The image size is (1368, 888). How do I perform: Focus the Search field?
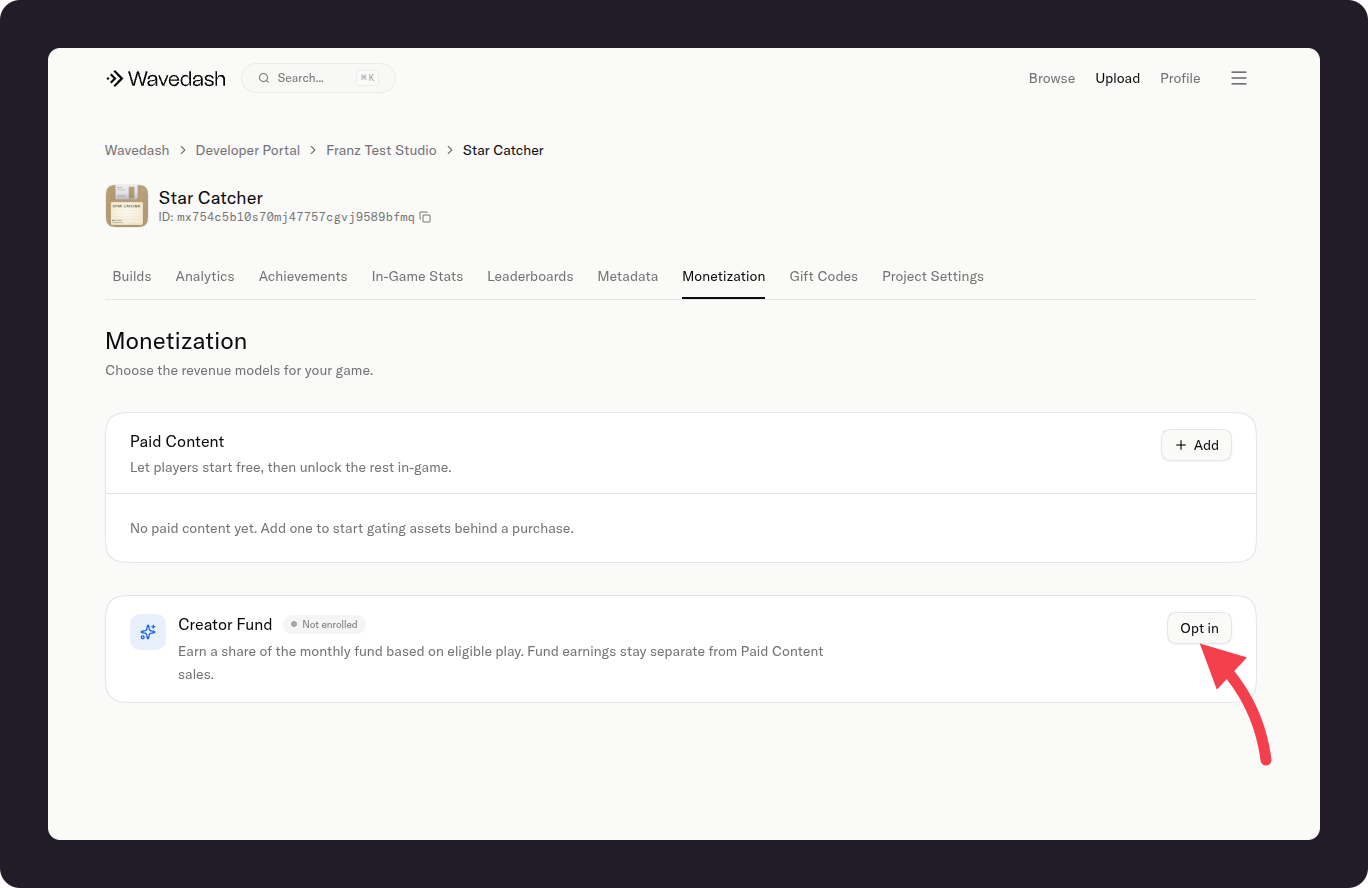click(x=318, y=78)
